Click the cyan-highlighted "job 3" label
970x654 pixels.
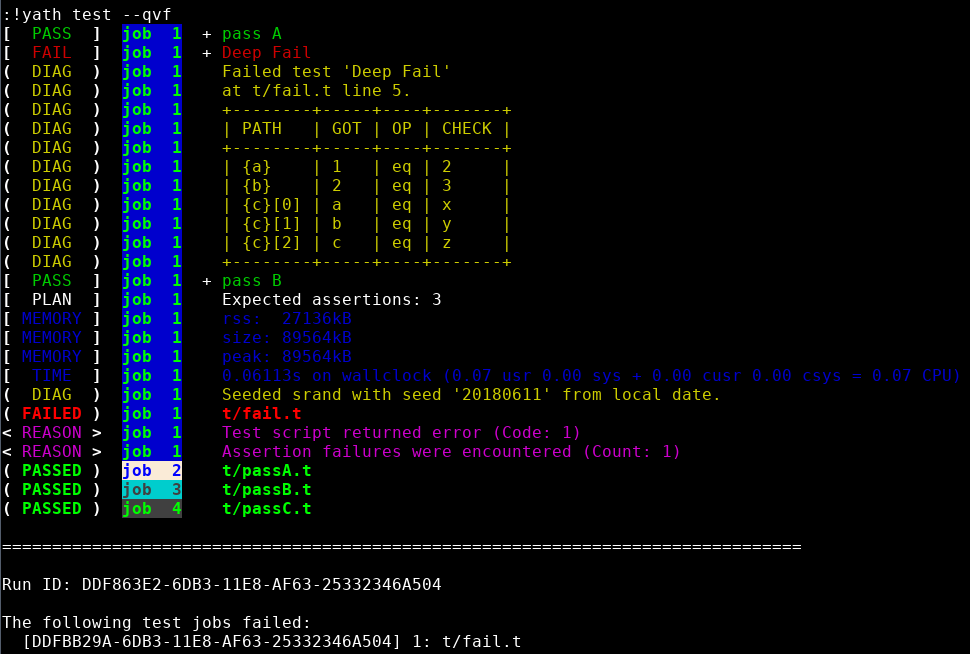click(151, 489)
